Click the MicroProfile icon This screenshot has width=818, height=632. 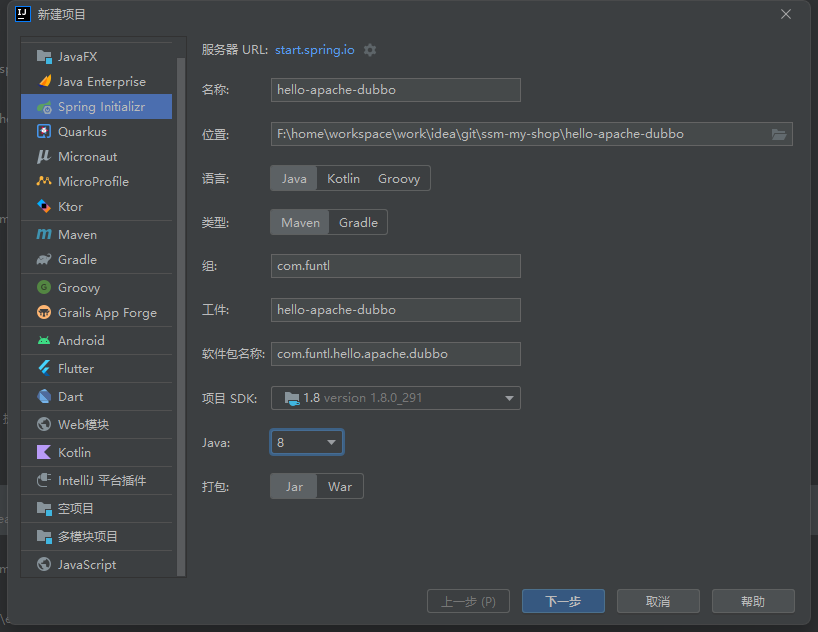pyautogui.click(x=44, y=181)
